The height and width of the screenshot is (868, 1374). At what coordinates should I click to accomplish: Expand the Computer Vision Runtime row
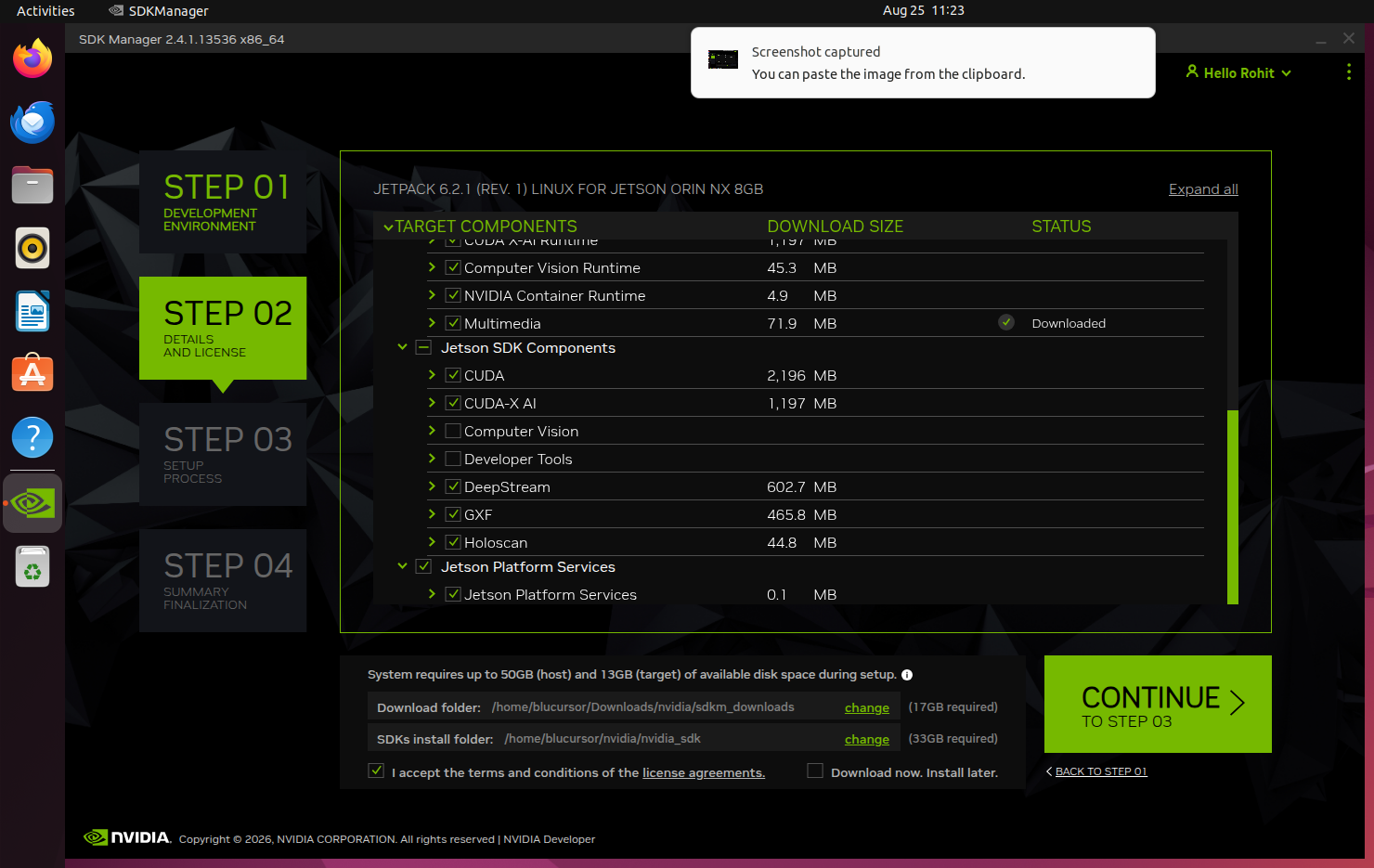[x=432, y=267]
